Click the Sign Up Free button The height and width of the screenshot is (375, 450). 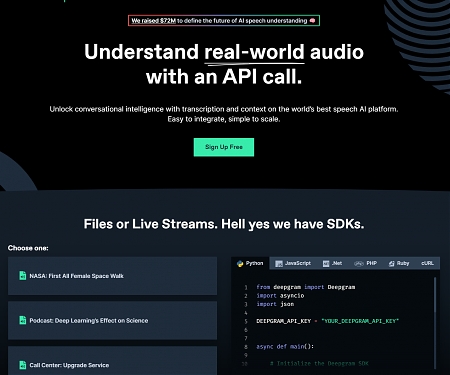(224, 147)
